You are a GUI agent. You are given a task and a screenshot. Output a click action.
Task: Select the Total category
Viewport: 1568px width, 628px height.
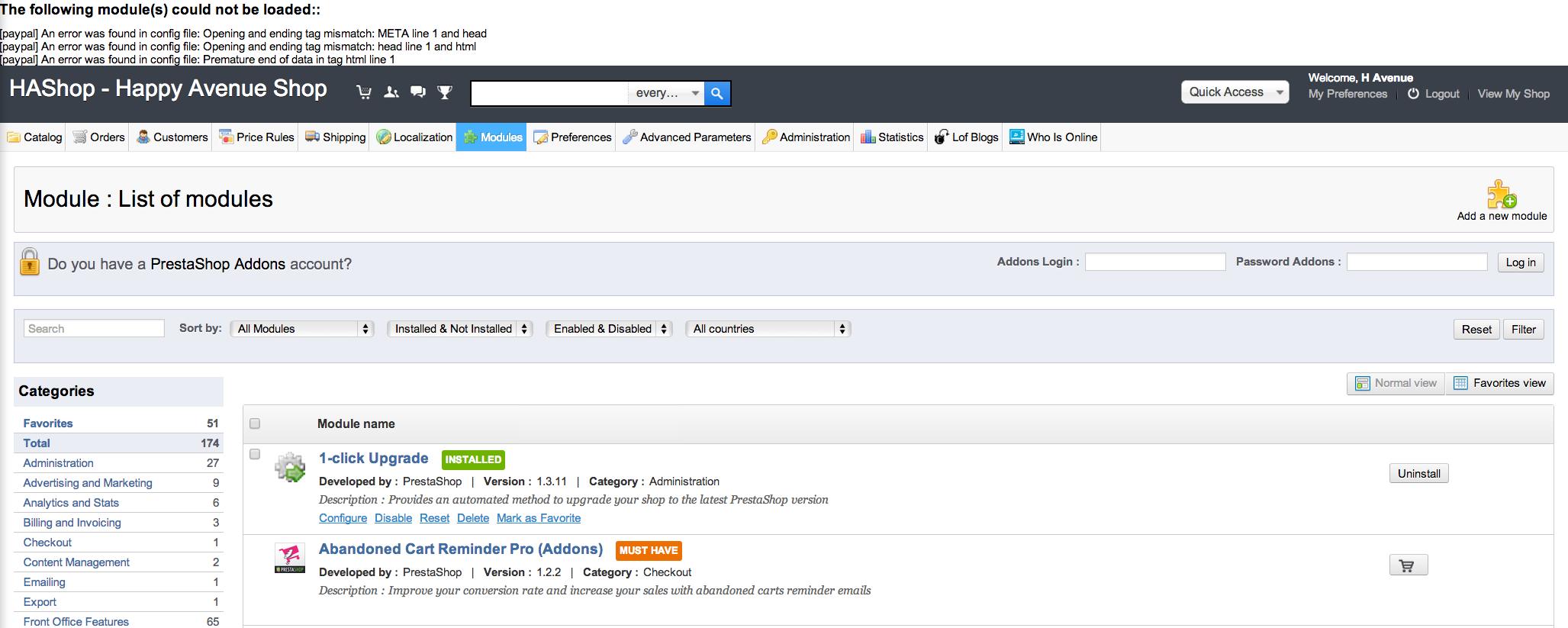tap(37, 443)
